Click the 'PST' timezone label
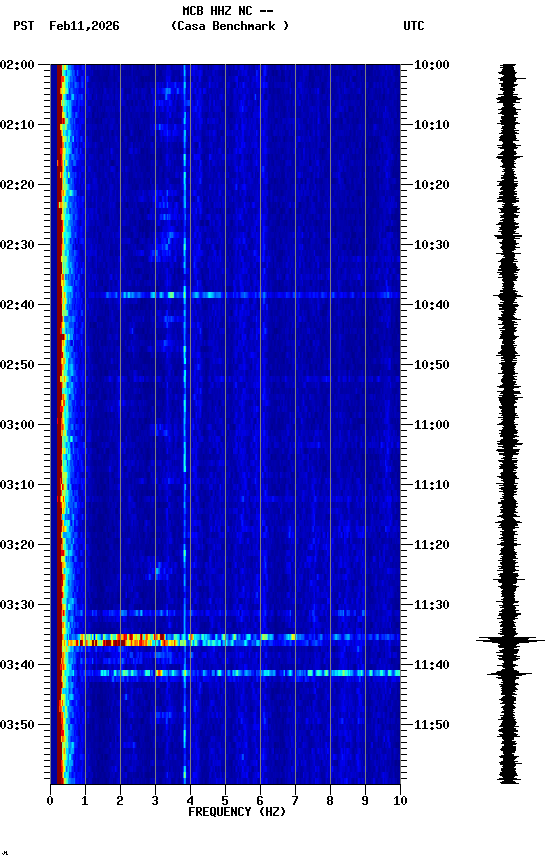This screenshot has width=552, height=864. [x=24, y=26]
